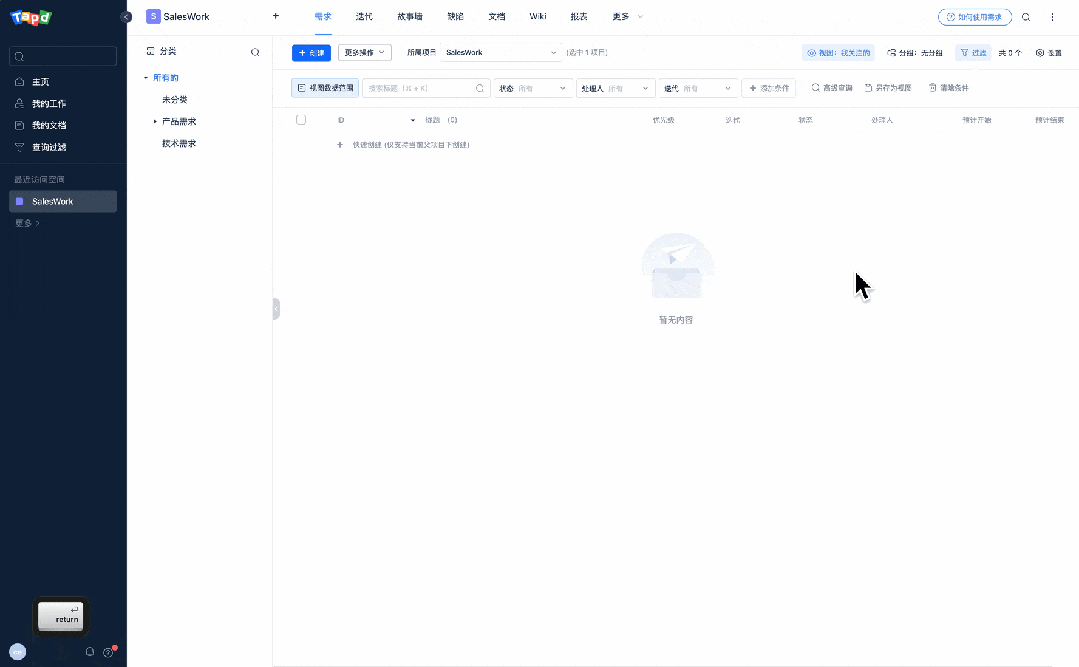Expand the 更多 tabs dropdown
The width and height of the screenshot is (1079, 667).
(x=627, y=17)
